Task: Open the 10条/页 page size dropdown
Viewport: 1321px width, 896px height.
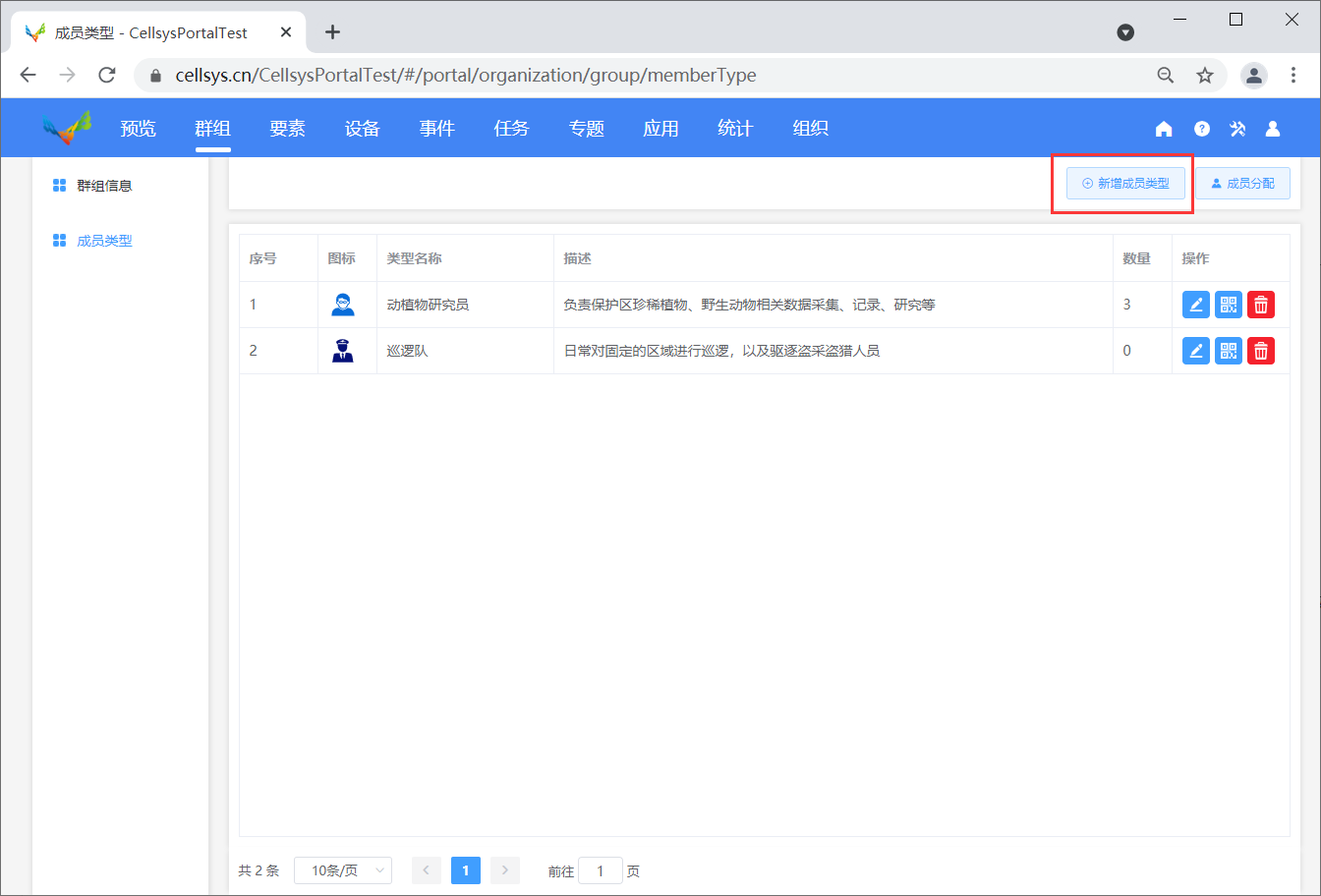Action: click(343, 870)
